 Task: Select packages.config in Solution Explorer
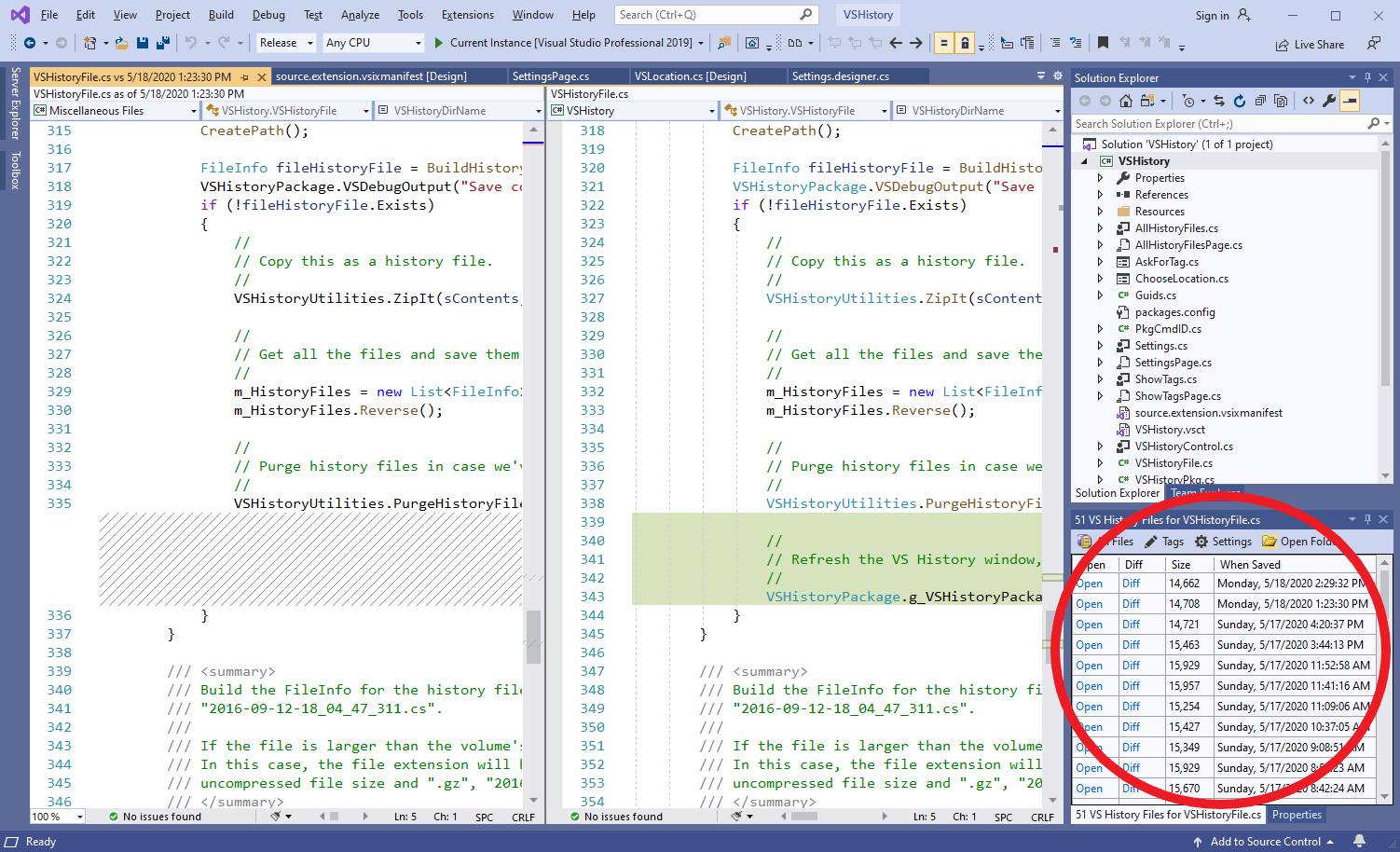1174,312
